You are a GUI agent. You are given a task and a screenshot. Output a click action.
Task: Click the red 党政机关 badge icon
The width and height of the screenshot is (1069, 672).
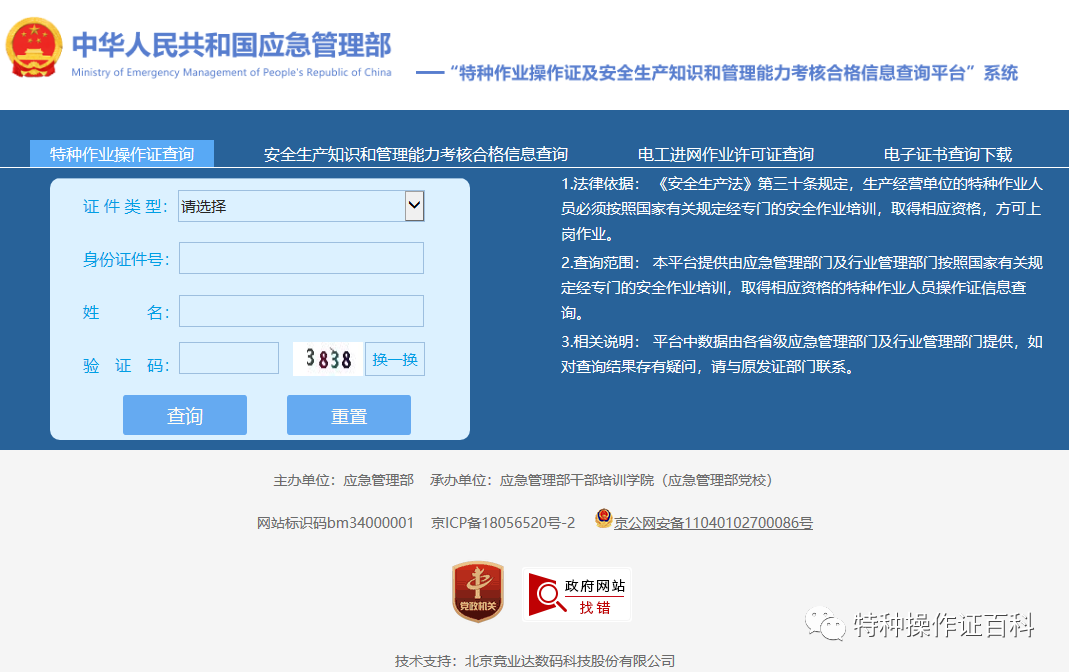point(478,592)
